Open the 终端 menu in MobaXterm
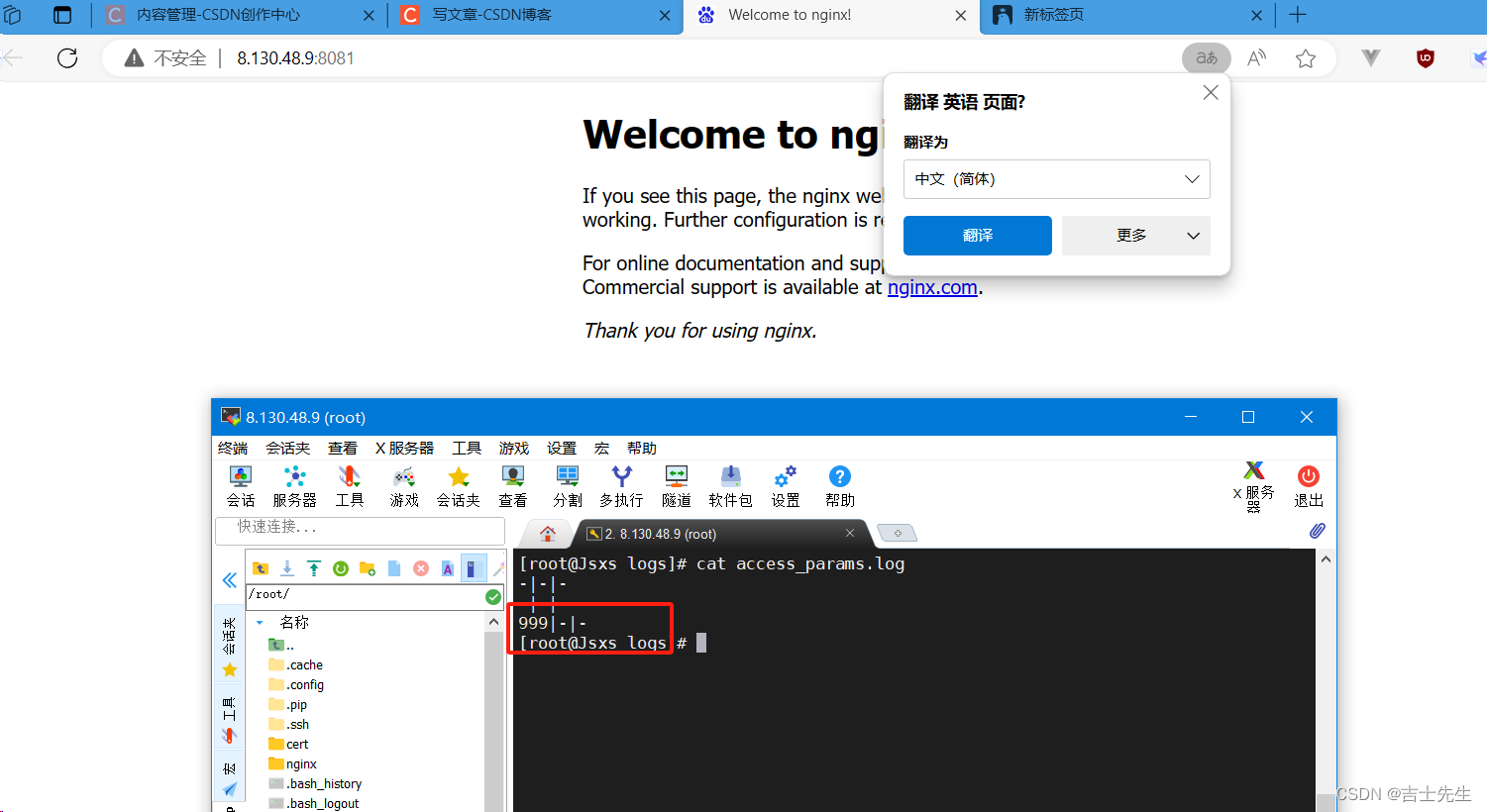Image resolution: width=1487 pixels, height=812 pixels. [233, 449]
